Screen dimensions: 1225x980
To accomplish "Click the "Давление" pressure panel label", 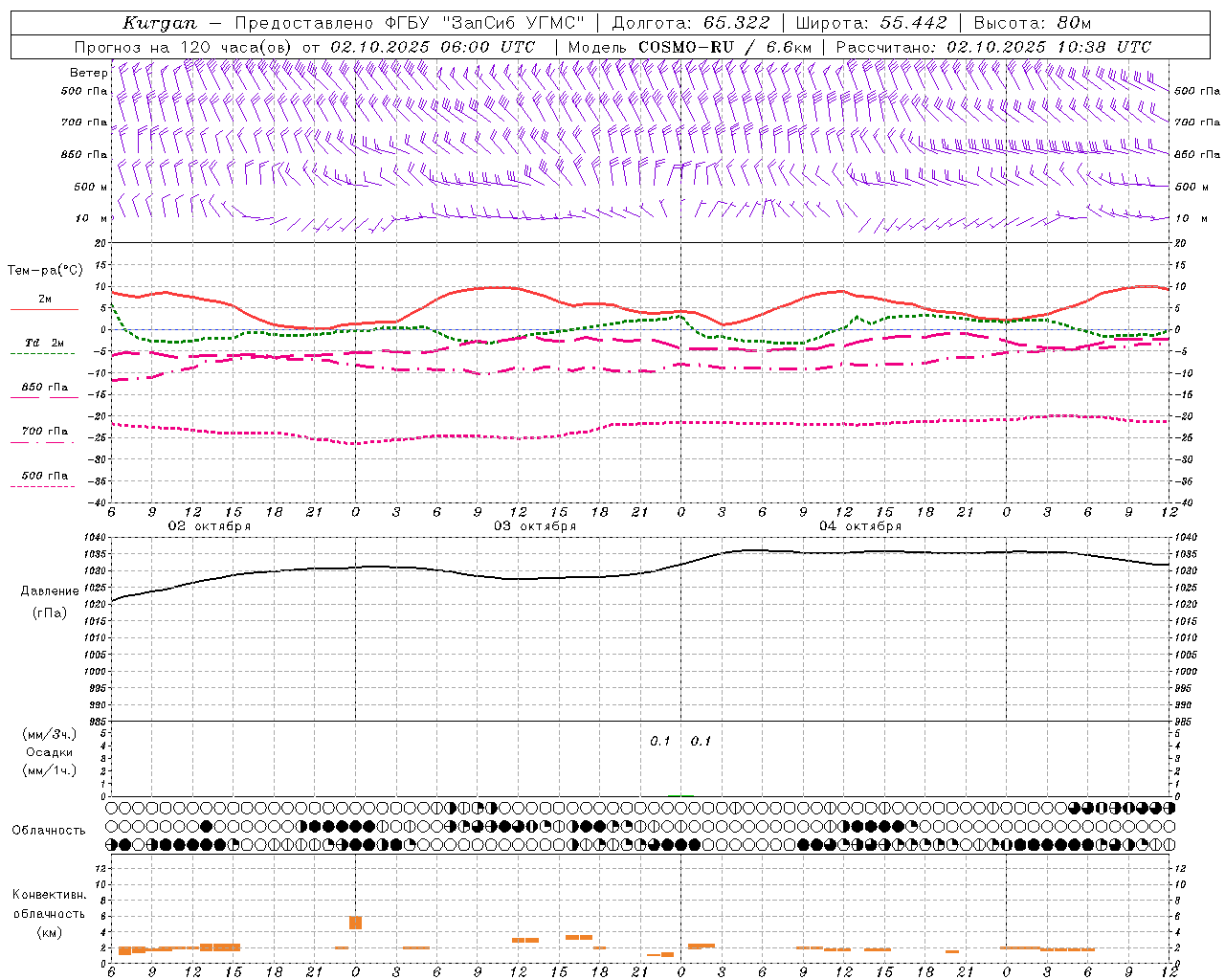I will click(x=48, y=591).
